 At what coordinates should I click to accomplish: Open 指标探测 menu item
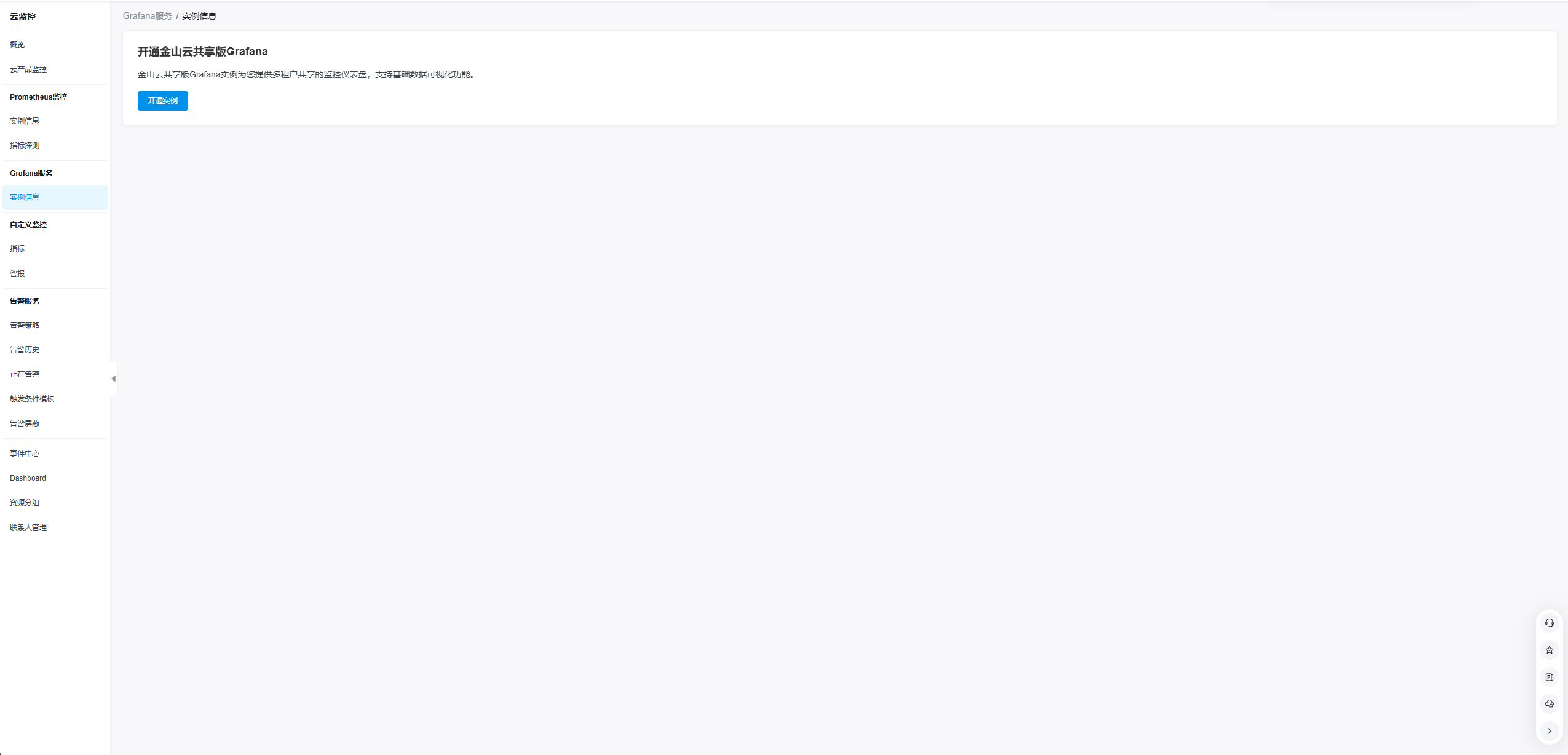[25, 146]
